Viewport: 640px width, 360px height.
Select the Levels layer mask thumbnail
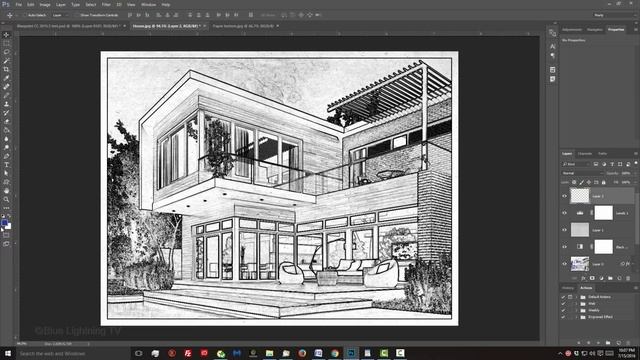tap(603, 213)
